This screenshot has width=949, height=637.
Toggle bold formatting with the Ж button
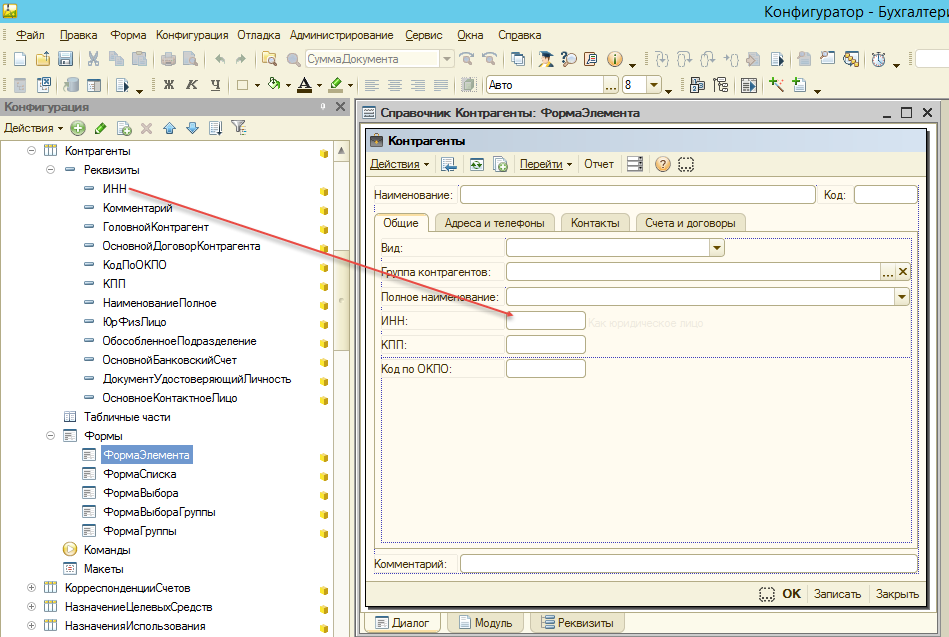[168, 85]
